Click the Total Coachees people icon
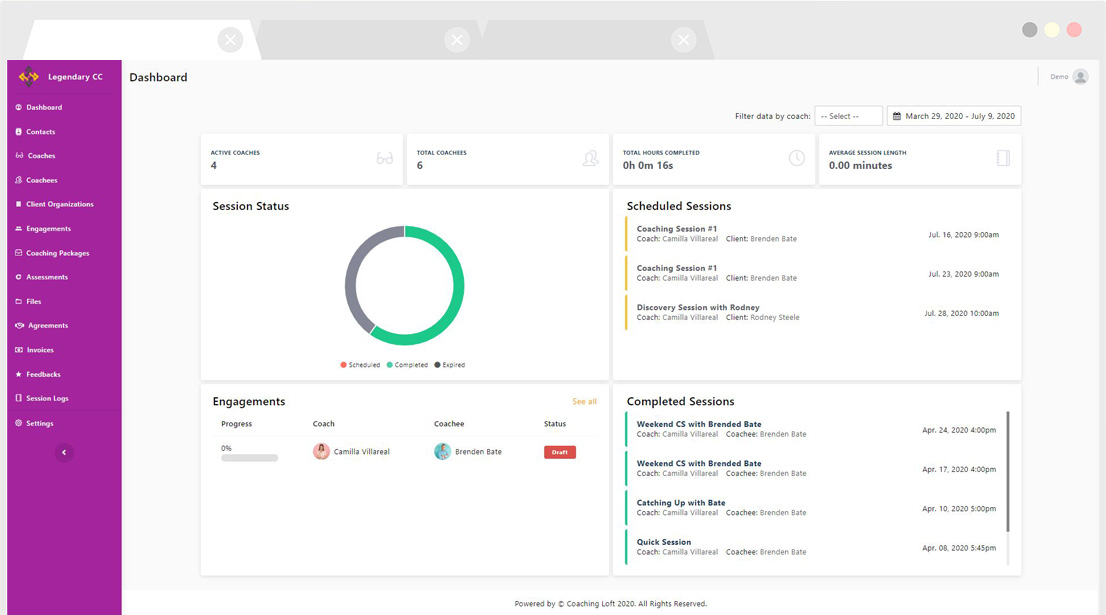The width and height of the screenshot is (1106, 615). coord(590,158)
